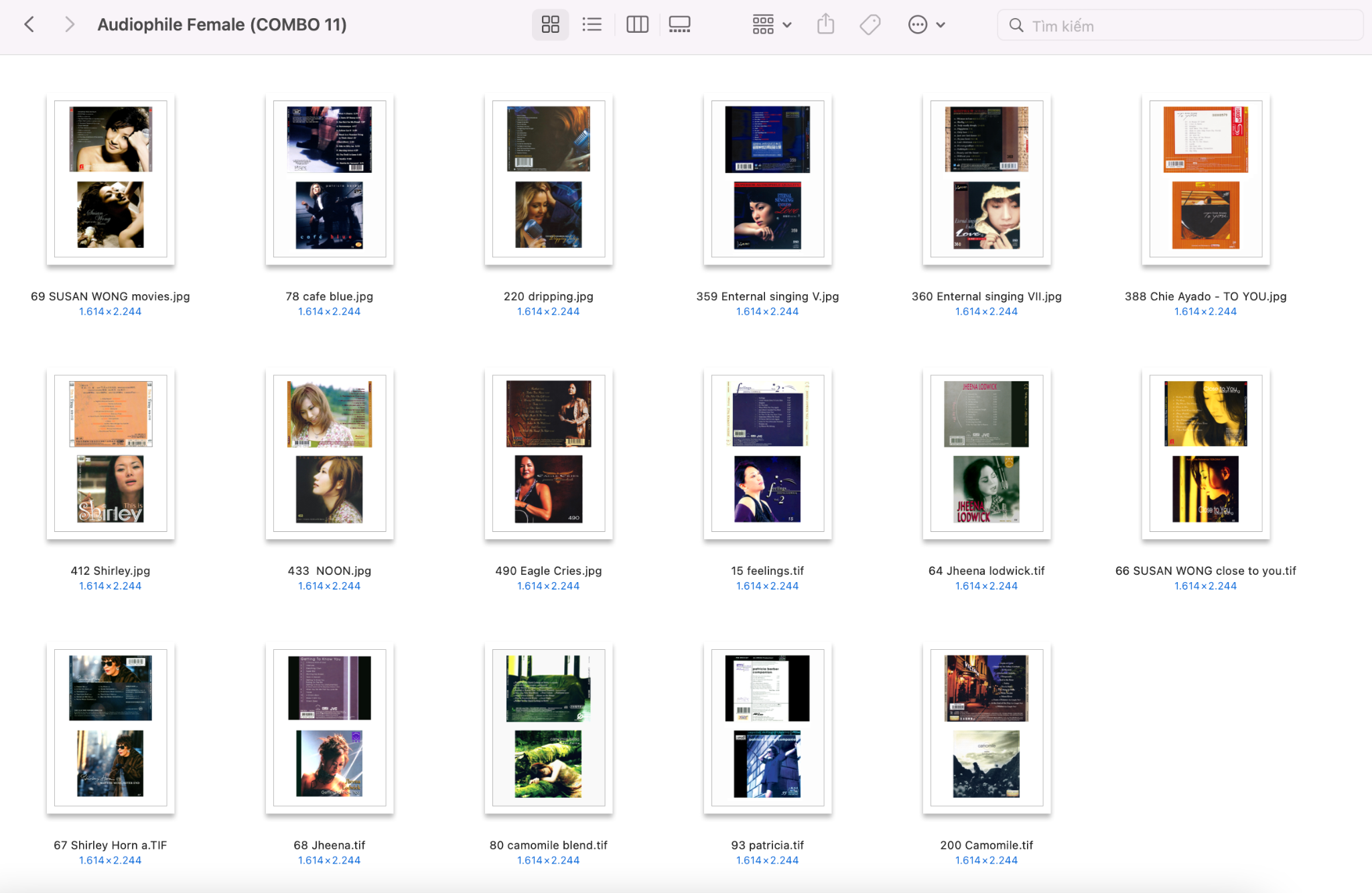
Task: Select the 68 Jheena.tif thumbnail
Action: coord(330,728)
